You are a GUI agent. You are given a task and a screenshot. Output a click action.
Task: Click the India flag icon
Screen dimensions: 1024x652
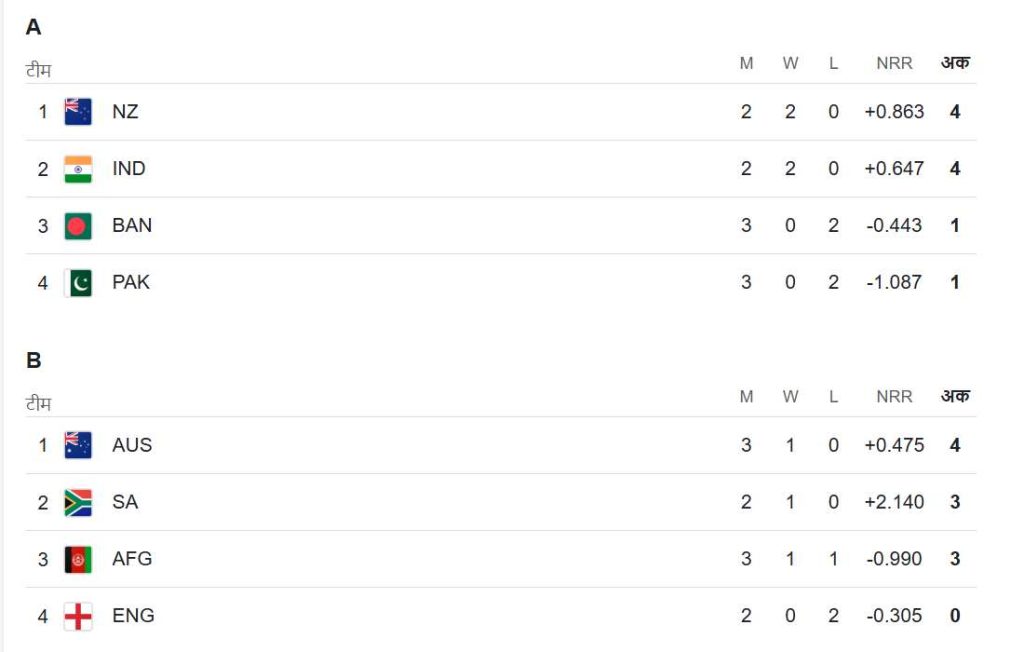tap(78, 169)
